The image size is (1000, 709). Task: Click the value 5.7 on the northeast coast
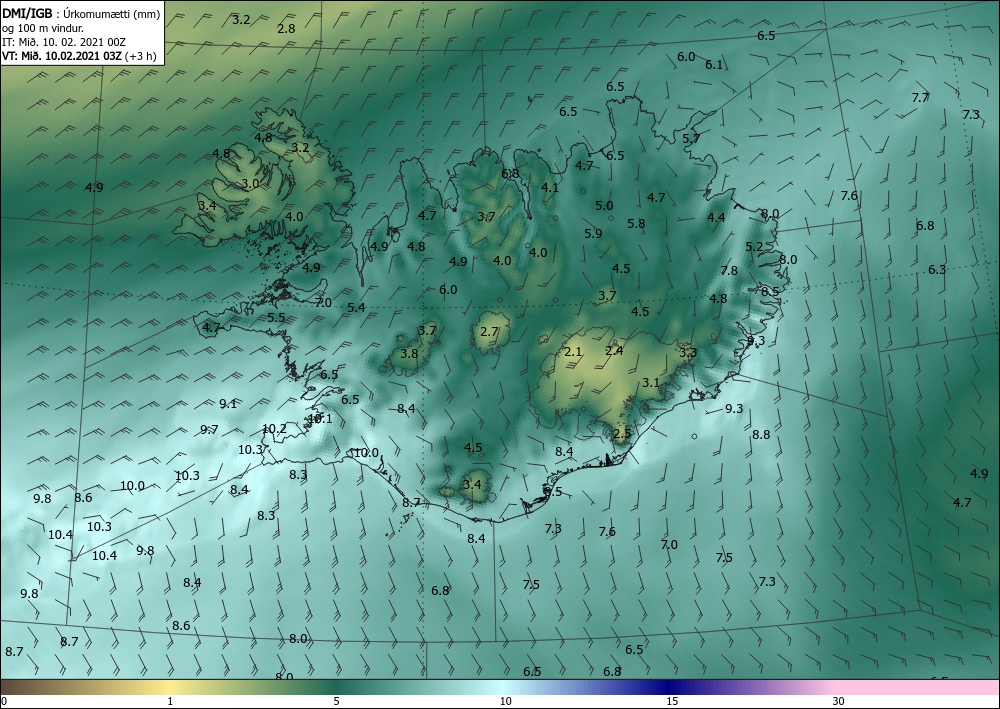click(691, 139)
